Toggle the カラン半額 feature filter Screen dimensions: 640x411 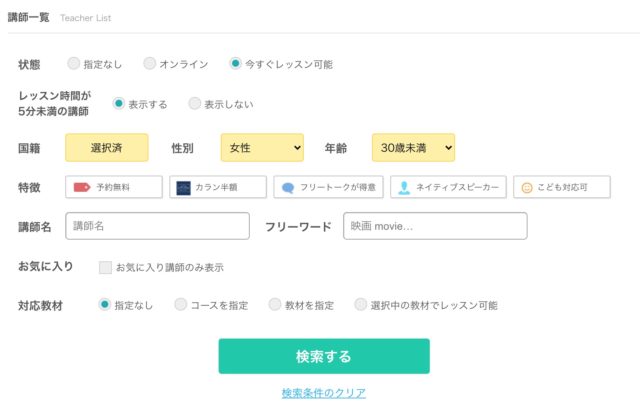[x=218, y=187]
